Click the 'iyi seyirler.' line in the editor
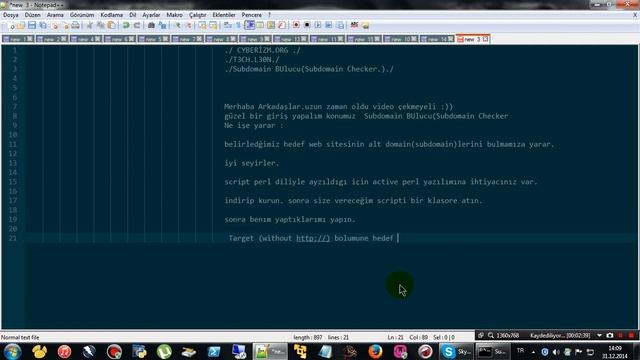Screen dimensions: 640x360 click(251, 163)
